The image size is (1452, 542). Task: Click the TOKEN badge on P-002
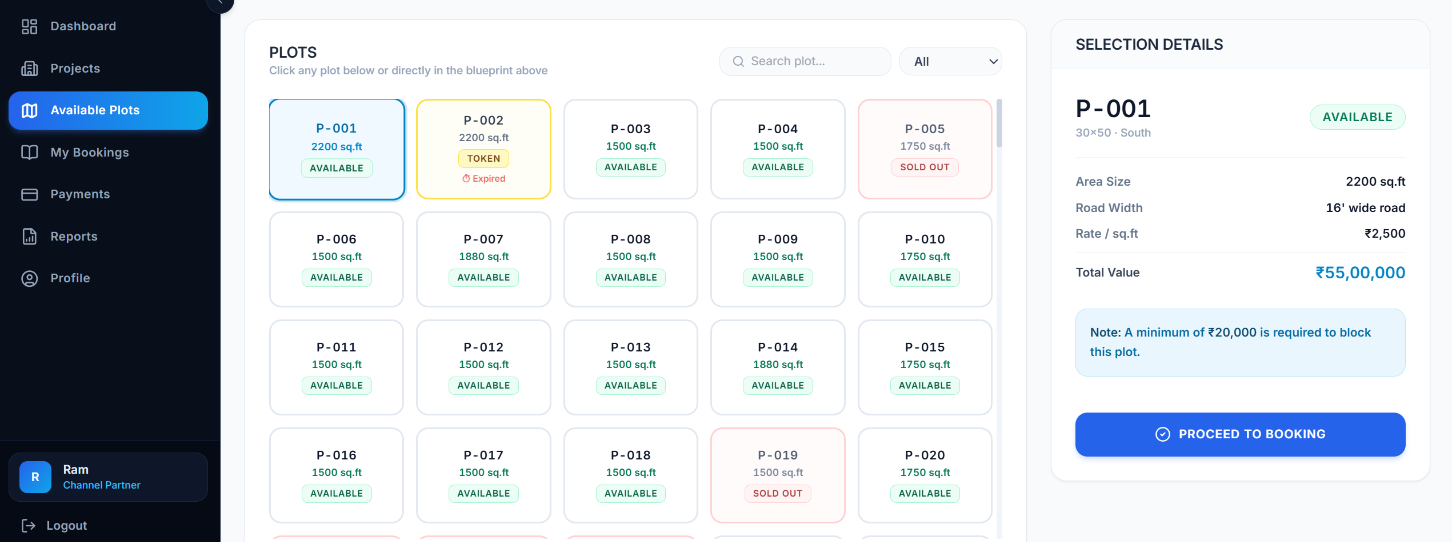click(x=484, y=158)
